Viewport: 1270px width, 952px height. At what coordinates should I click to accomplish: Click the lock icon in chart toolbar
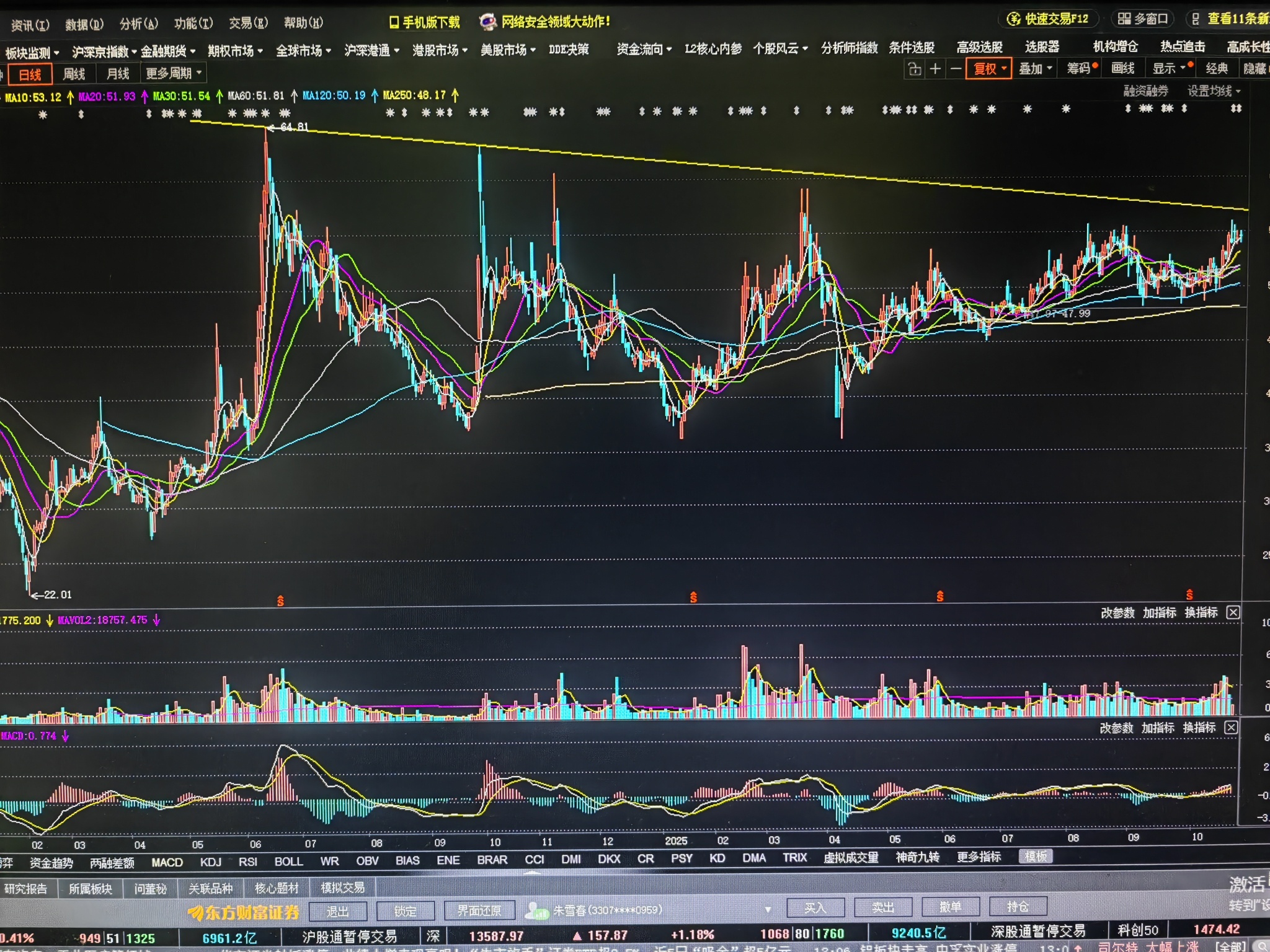tap(915, 69)
